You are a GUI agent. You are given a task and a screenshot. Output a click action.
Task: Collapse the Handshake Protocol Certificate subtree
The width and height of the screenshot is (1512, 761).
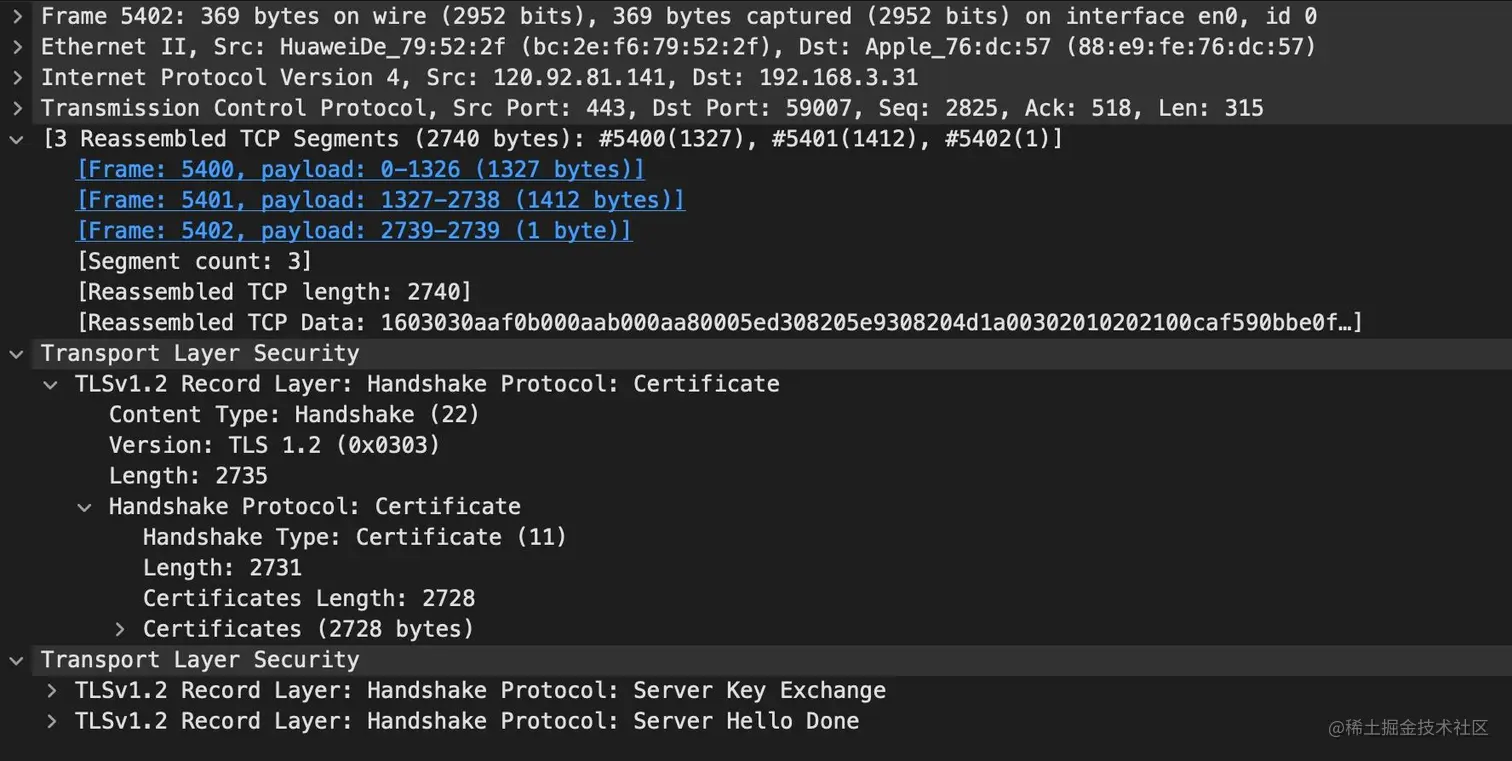(x=84, y=506)
